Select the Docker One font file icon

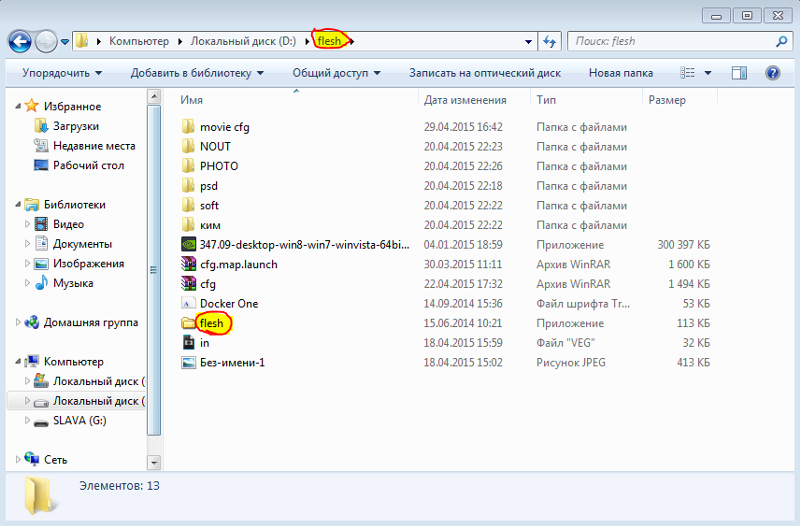(189, 304)
